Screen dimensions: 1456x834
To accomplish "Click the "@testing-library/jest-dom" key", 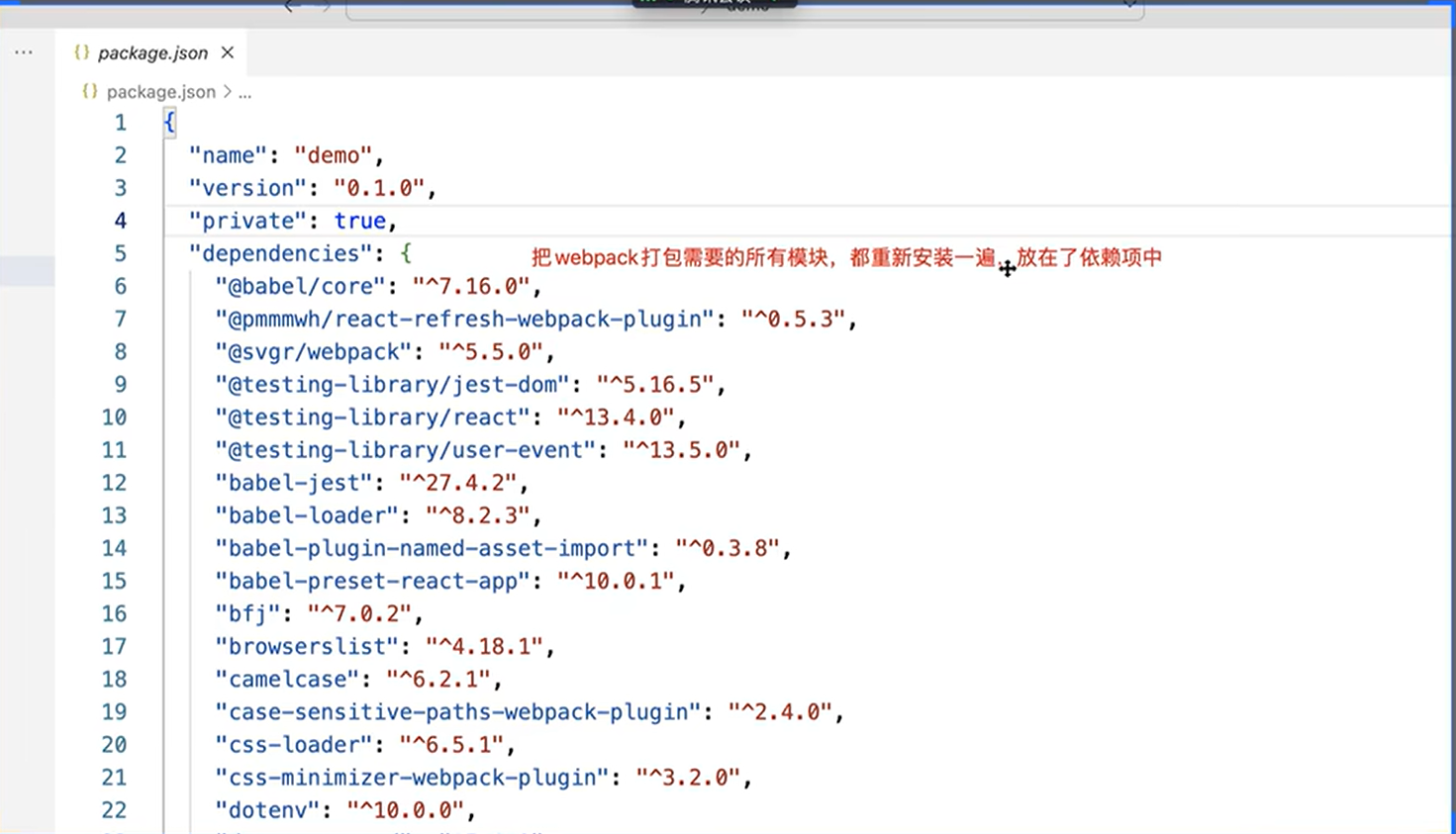I will pos(393,384).
